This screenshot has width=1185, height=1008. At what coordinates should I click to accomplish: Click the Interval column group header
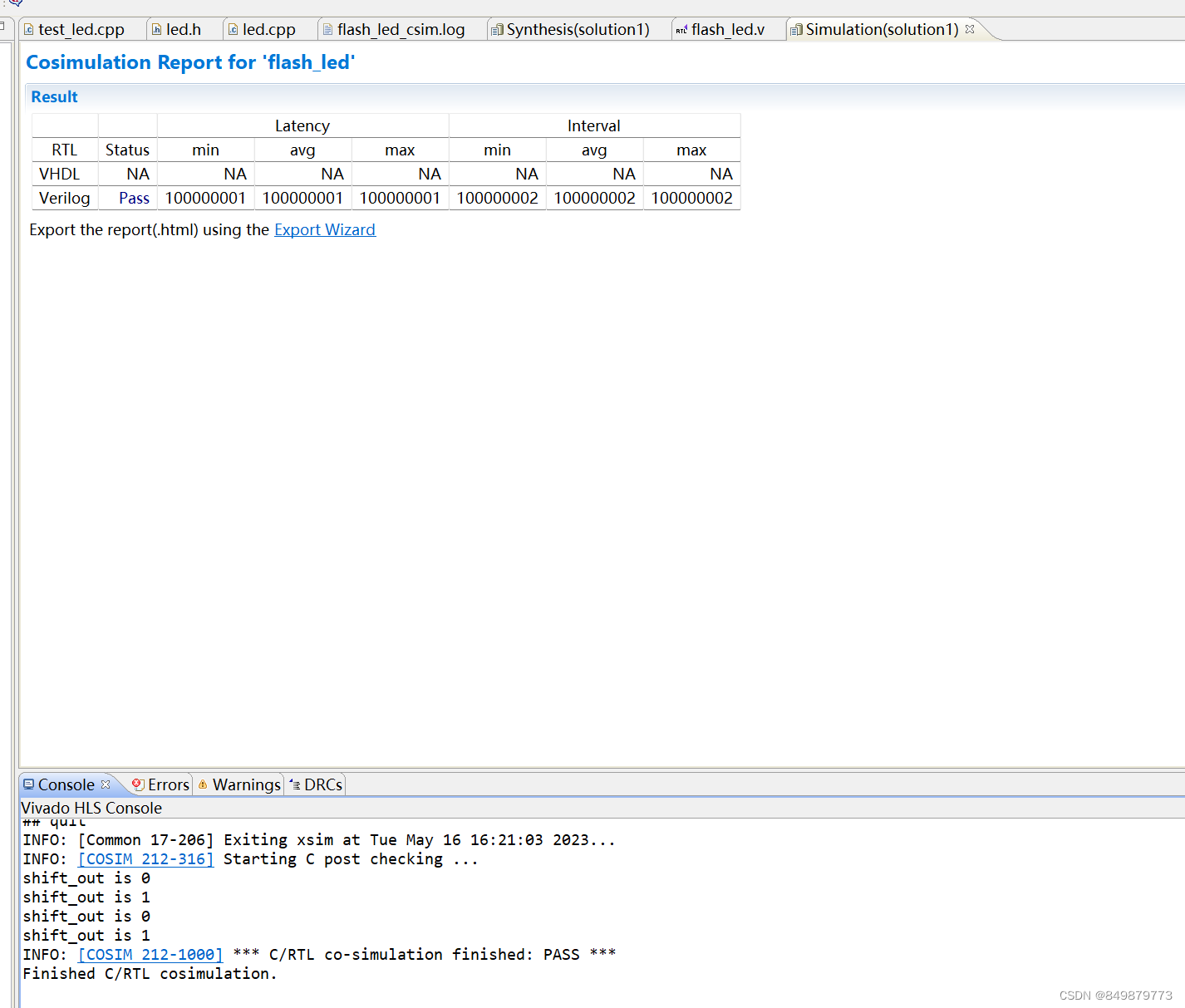(594, 126)
